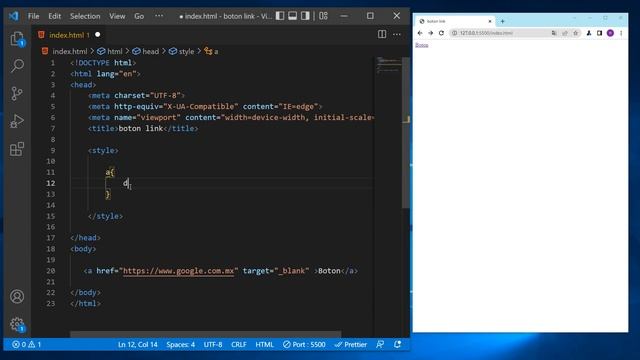Open the browser extensions icon
The image size is (640, 360).
point(589,33)
